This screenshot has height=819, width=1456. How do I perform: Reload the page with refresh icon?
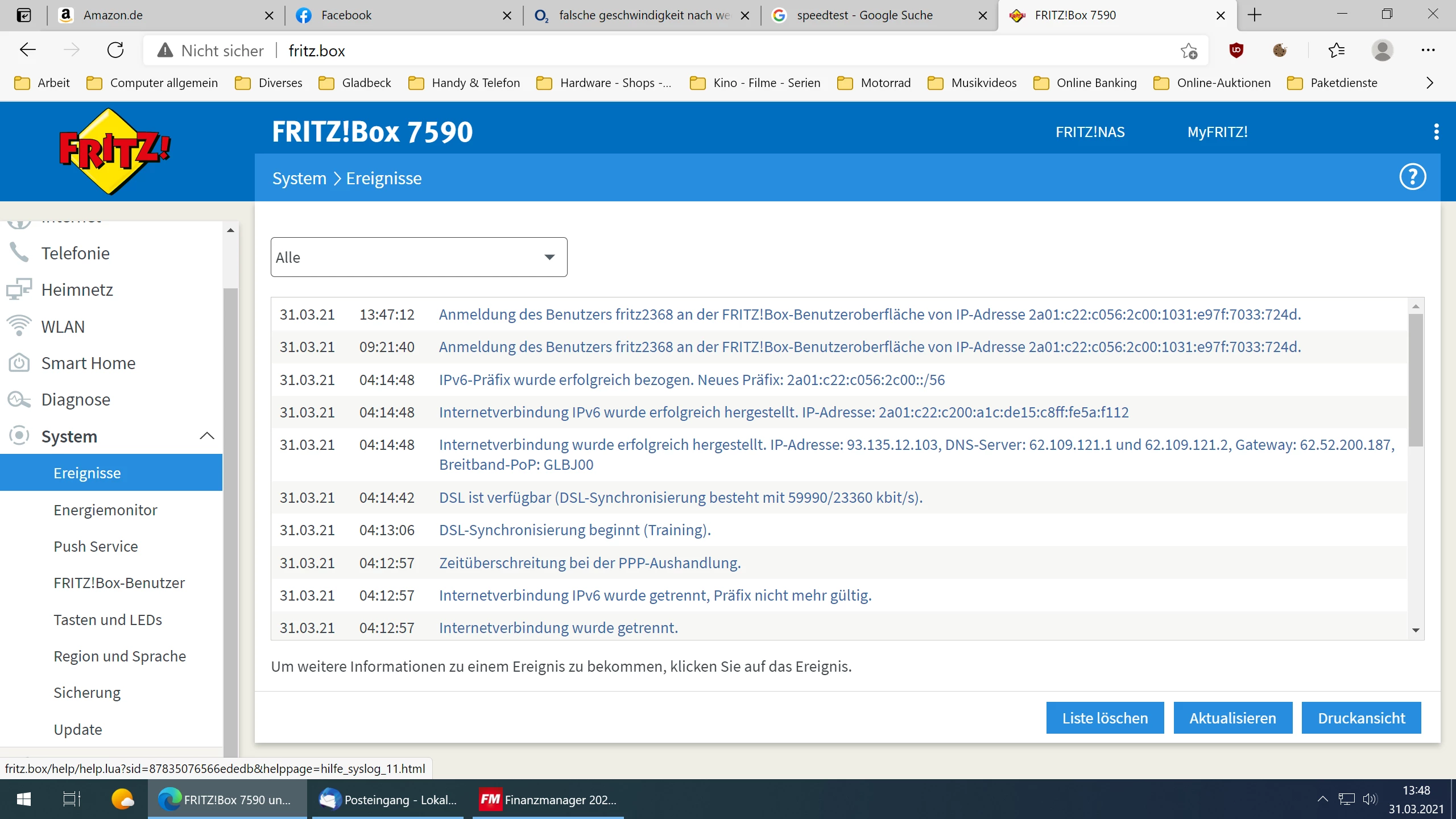pyautogui.click(x=115, y=51)
